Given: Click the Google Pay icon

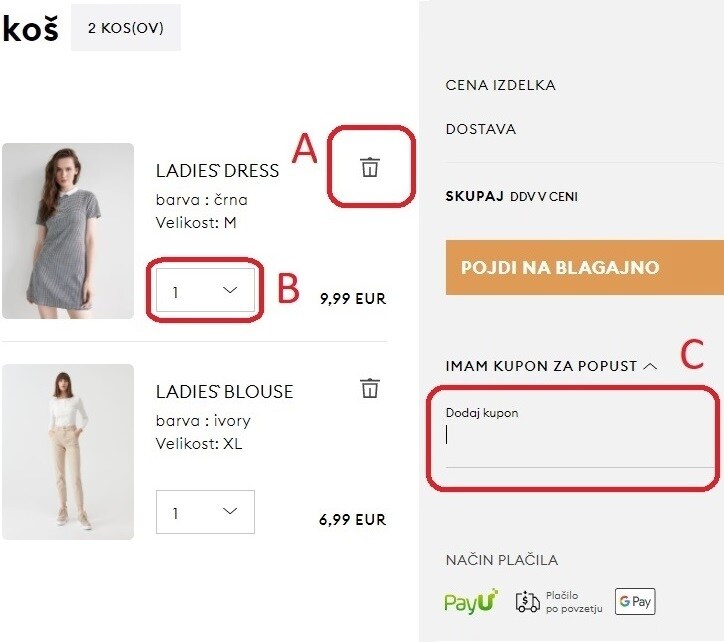Looking at the screenshot, I should pyautogui.click(x=634, y=601).
